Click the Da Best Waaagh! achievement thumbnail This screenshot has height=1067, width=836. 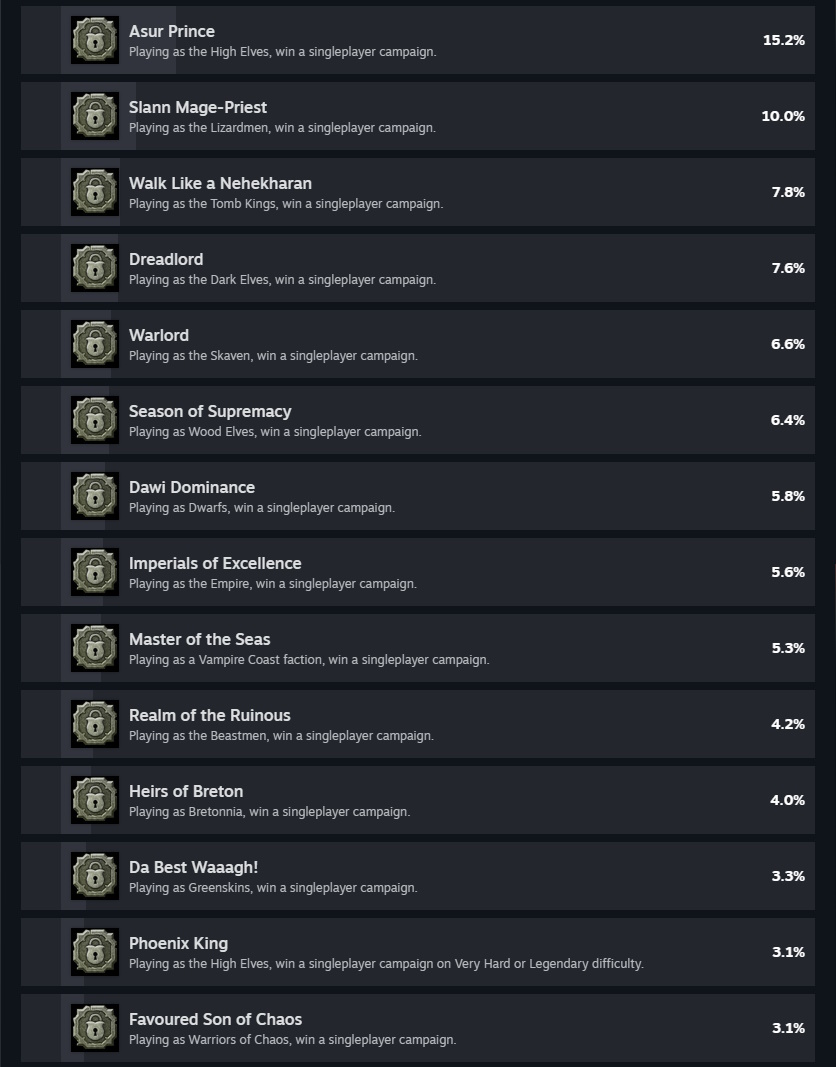[95, 876]
